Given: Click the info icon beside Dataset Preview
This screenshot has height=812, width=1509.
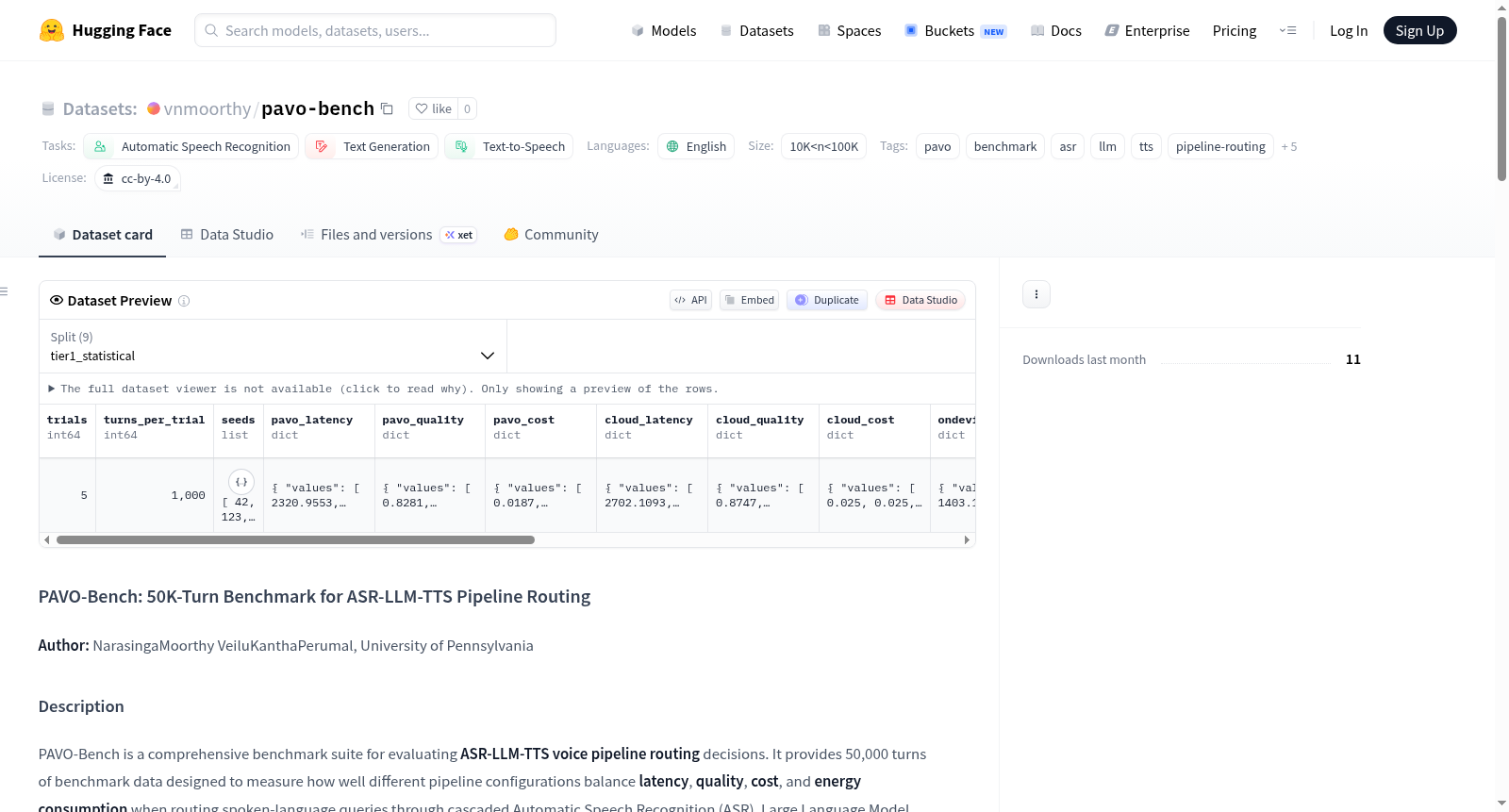Looking at the screenshot, I should coord(184,301).
